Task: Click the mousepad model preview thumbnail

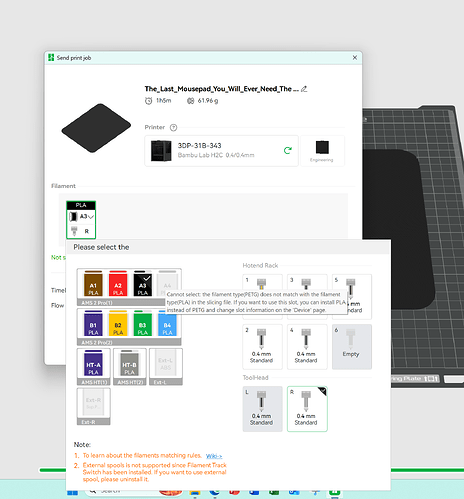Action: tap(96, 128)
